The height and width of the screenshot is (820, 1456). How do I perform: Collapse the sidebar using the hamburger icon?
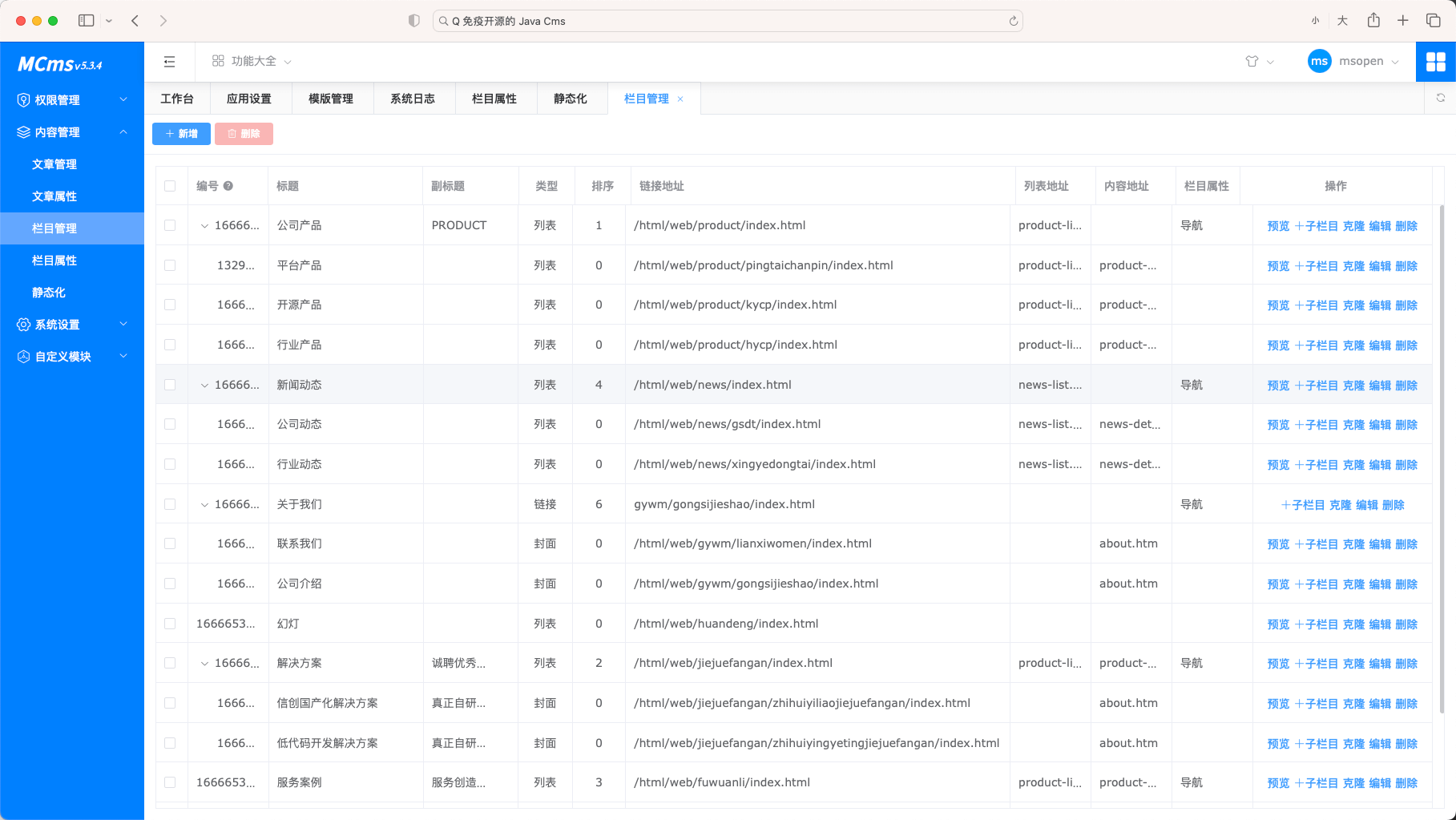169,61
